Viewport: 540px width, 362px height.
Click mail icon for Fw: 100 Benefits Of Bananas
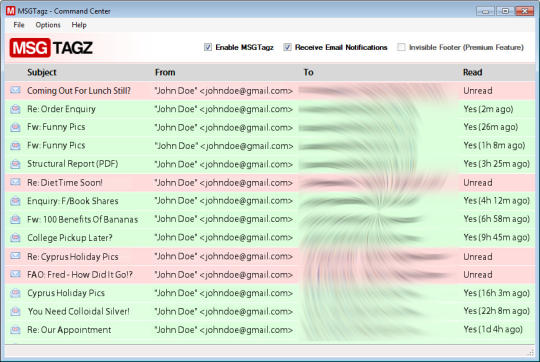pyautogui.click(x=15, y=219)
